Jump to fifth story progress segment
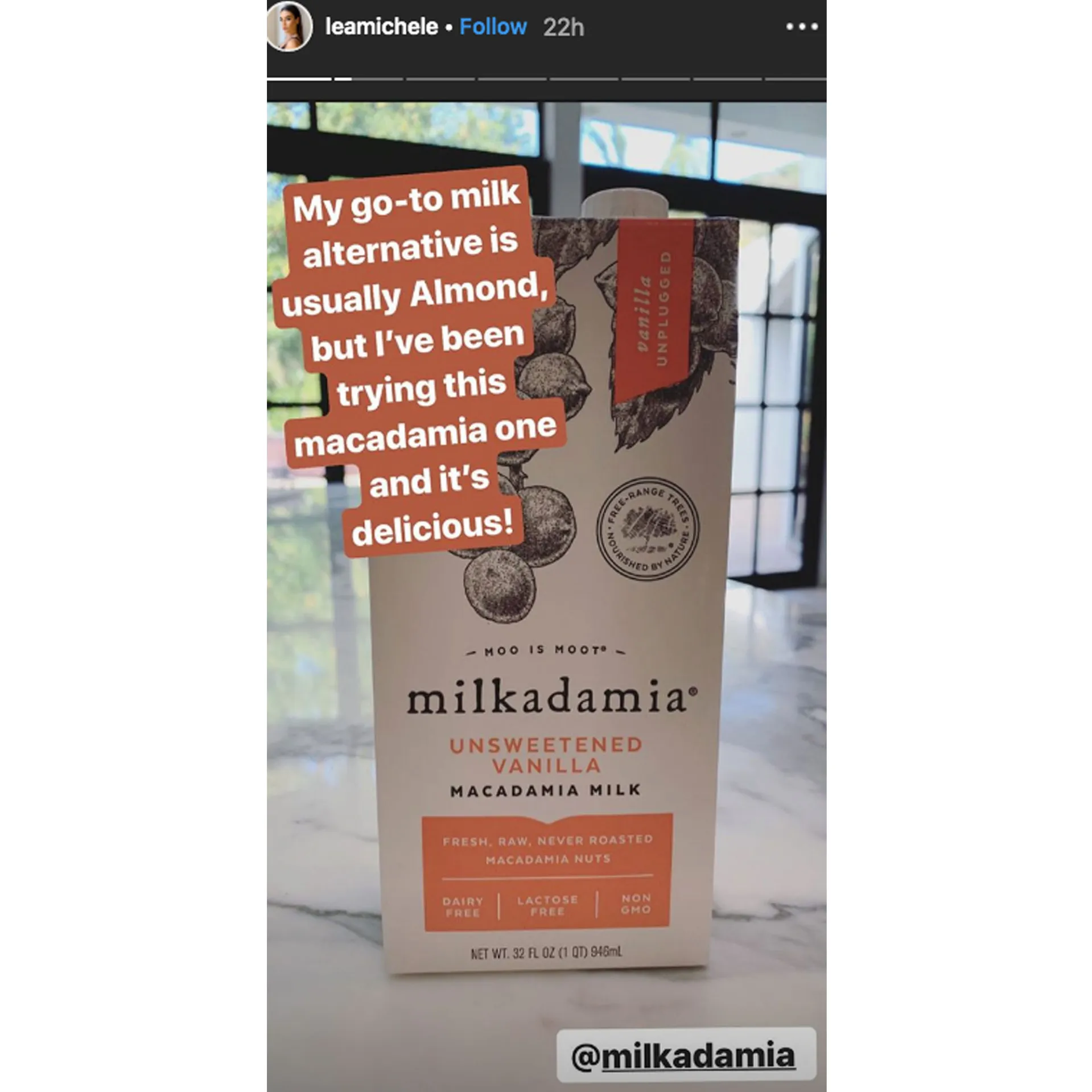The width and height of the screenshot is (1092, 1092). pyautogui.click(x=584, y=79)
